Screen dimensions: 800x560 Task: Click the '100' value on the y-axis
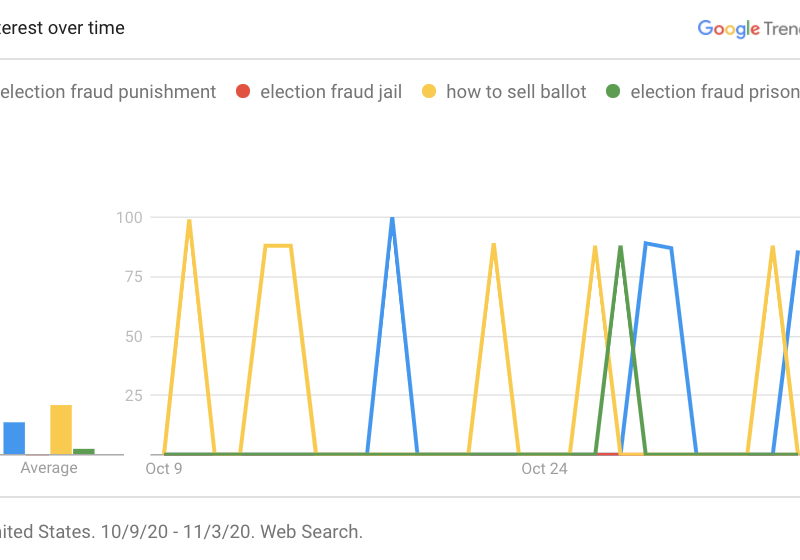(129, 217)
